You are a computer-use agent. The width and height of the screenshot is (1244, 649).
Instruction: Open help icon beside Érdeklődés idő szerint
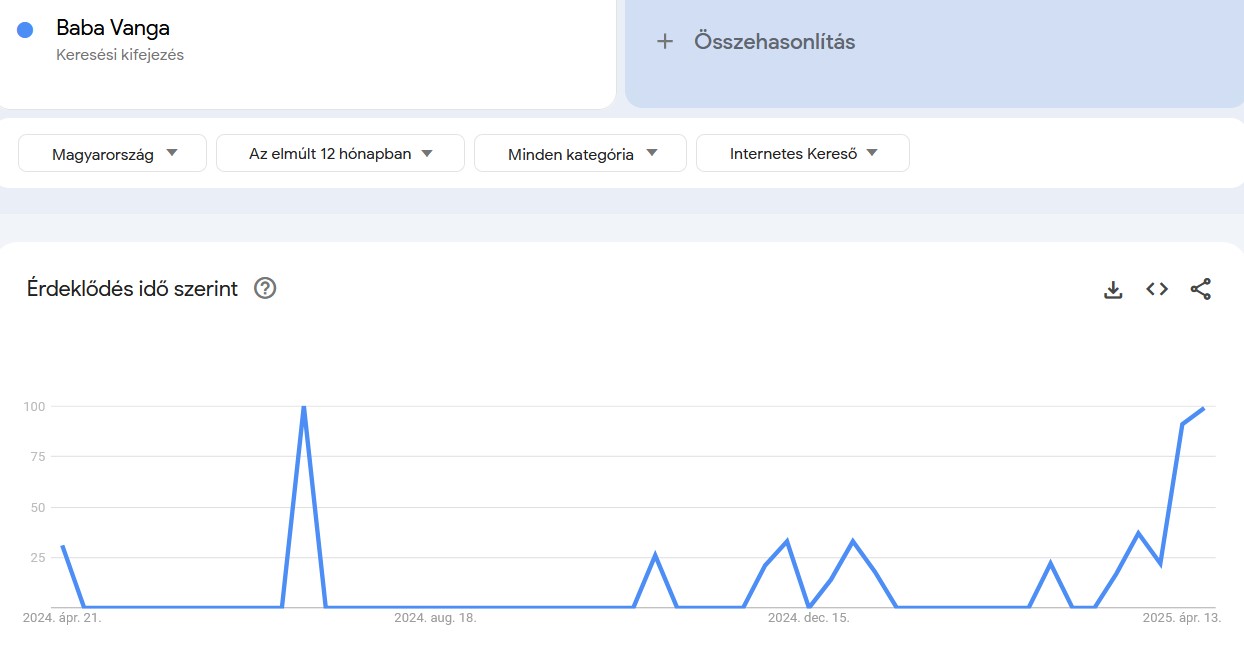click(265, 289)
